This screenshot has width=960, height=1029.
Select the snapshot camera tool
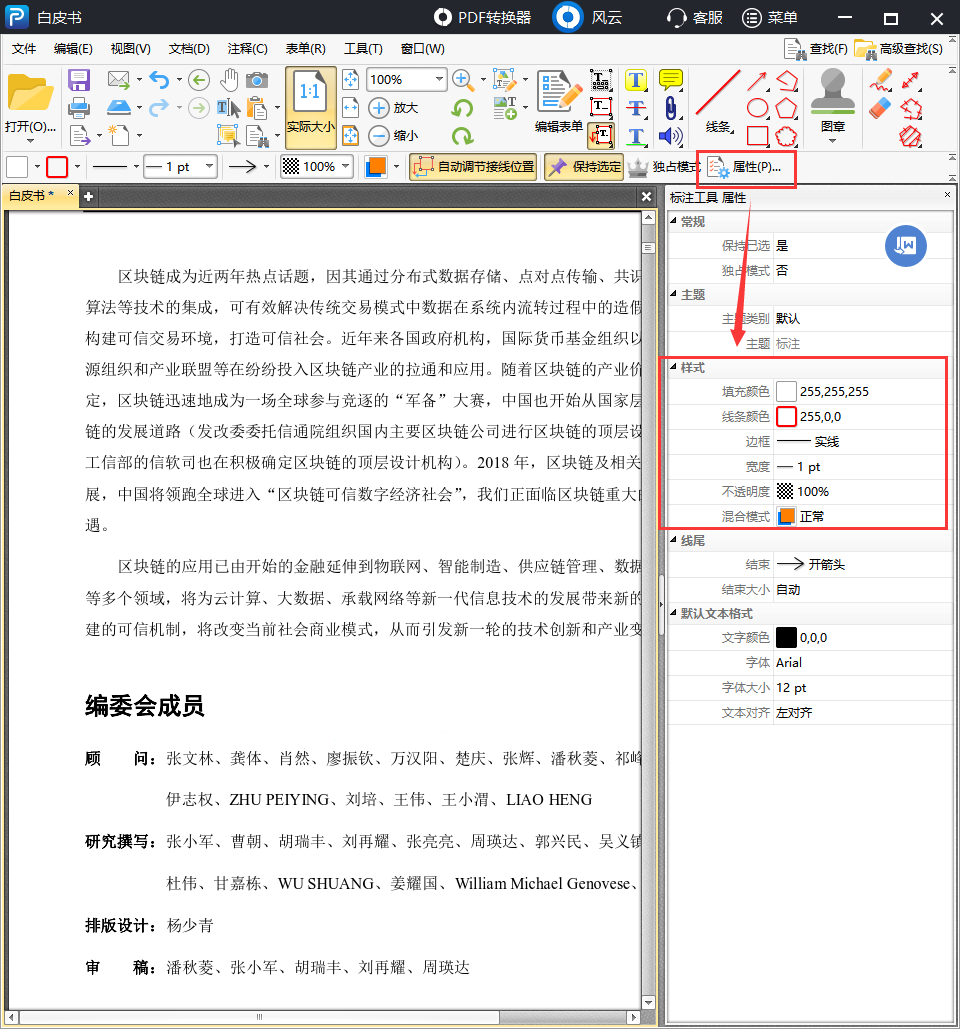pos(255,80)
